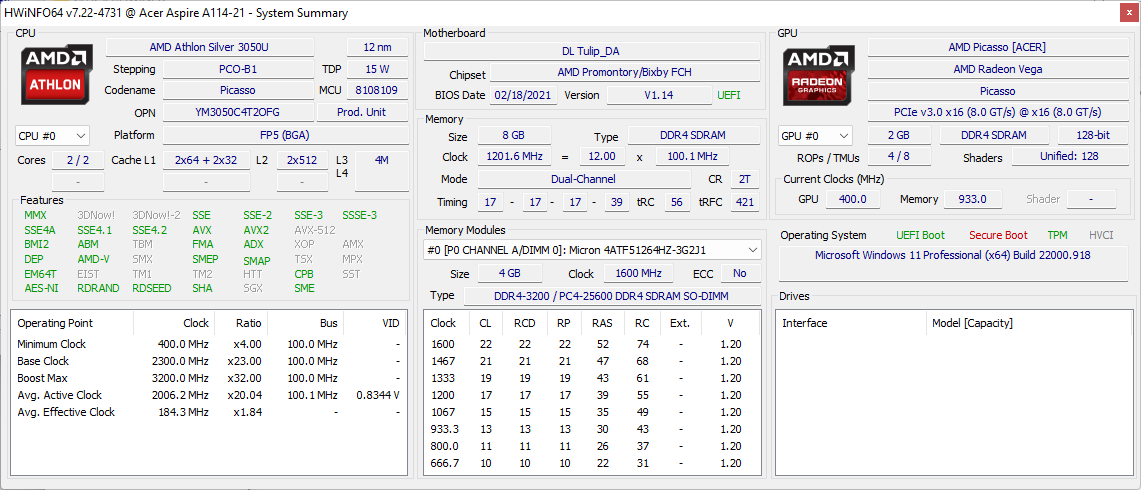This screenshot has height=490, width=1141.
Task: Select the 666.7 clock timing row
Action: point(592,463)
